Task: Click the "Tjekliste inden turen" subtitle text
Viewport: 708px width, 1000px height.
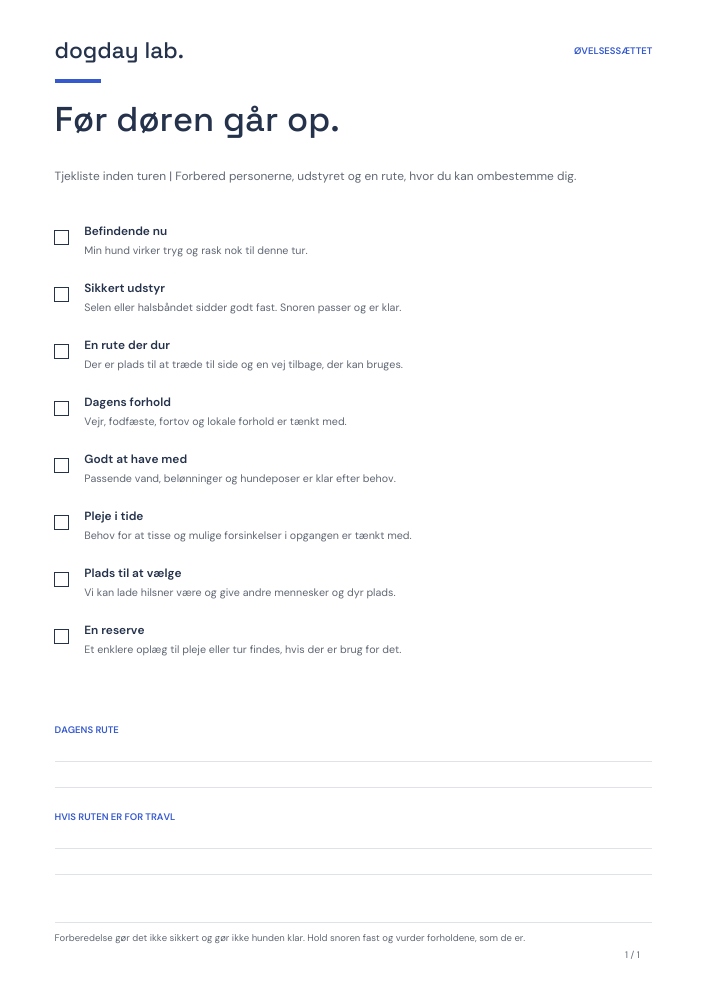Action: click(x=110, y=176)
